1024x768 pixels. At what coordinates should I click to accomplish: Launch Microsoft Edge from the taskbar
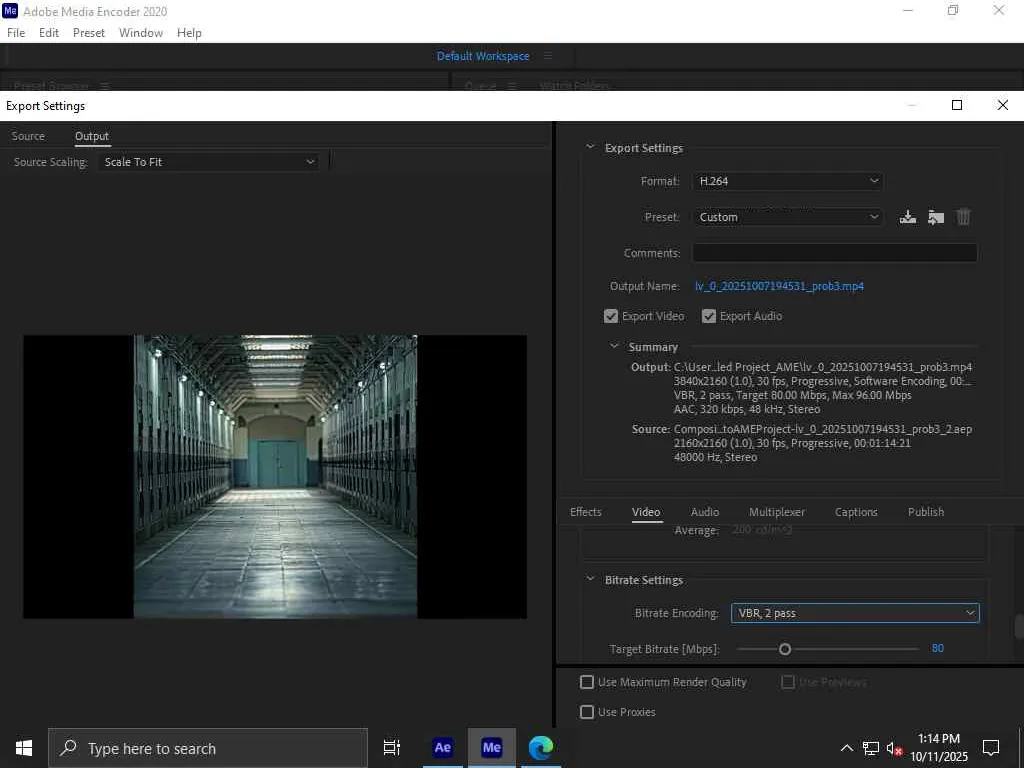coord(541,748)
